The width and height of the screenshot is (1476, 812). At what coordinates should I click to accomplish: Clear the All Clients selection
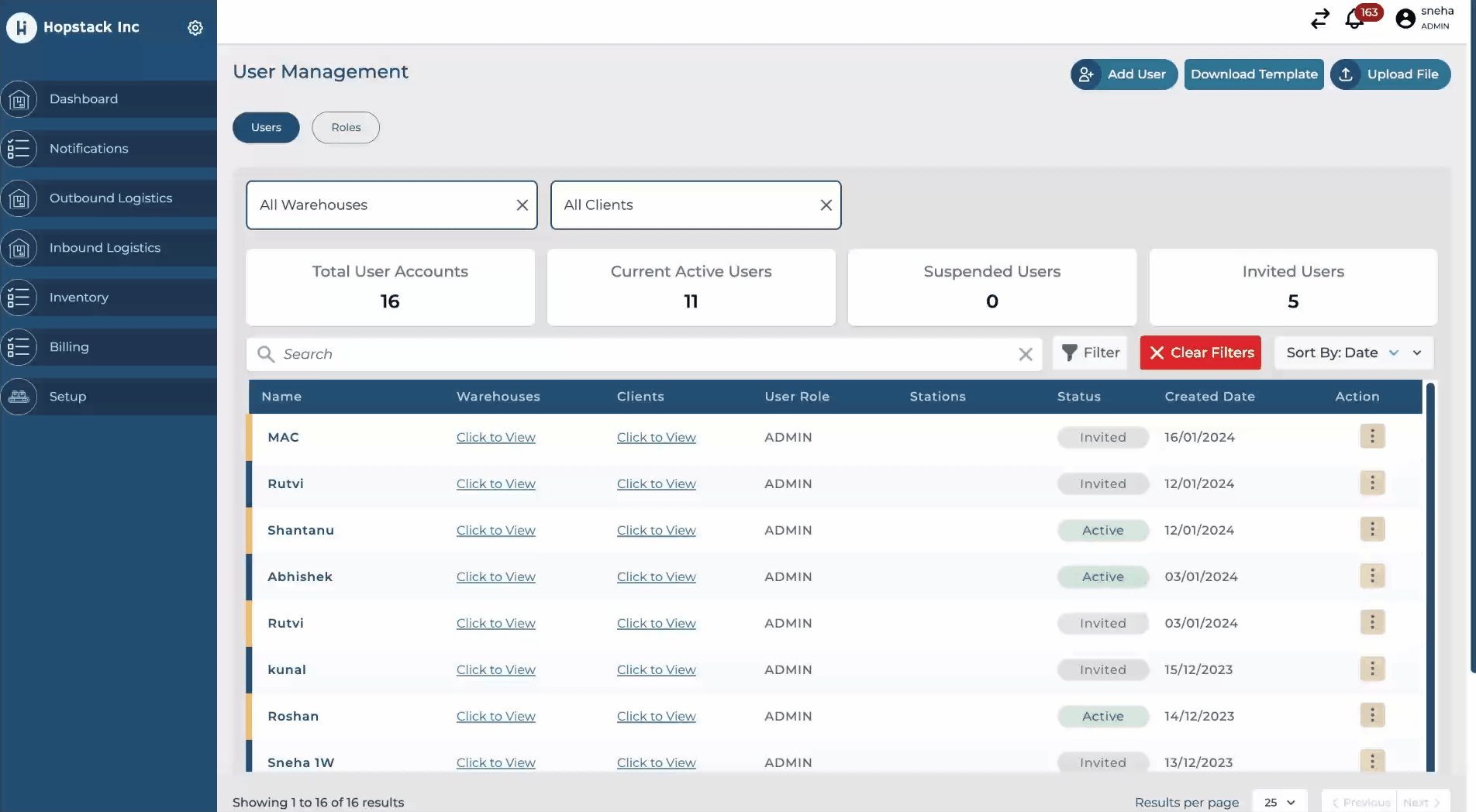(826, 205)
